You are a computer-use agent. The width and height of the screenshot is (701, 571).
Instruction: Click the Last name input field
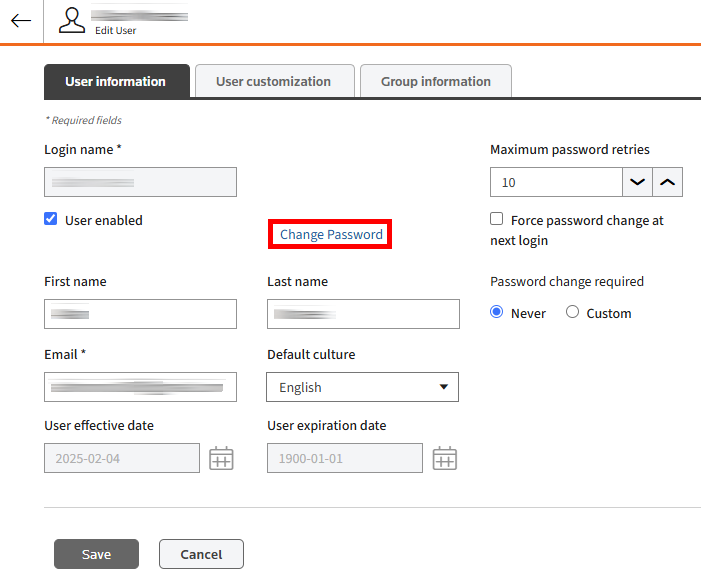[363, 314]
